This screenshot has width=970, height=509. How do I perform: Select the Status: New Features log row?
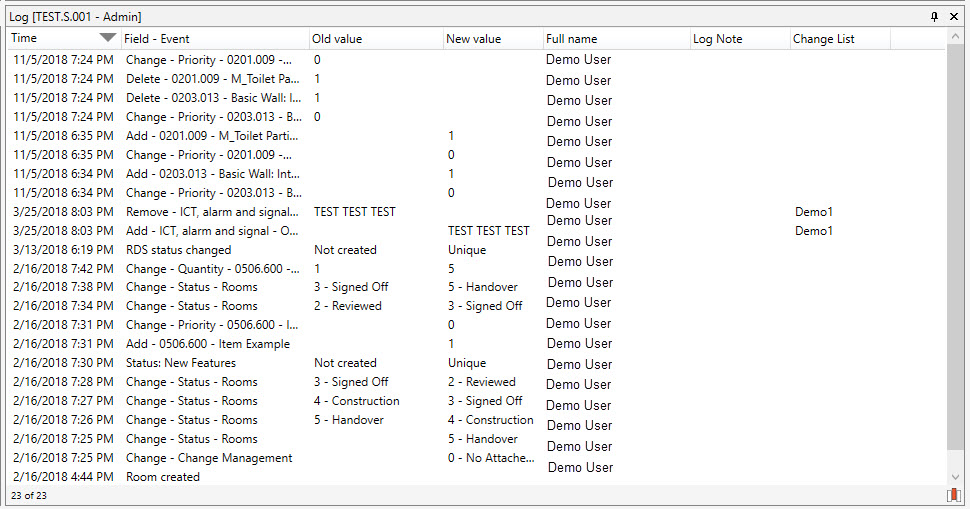[181, 363]
